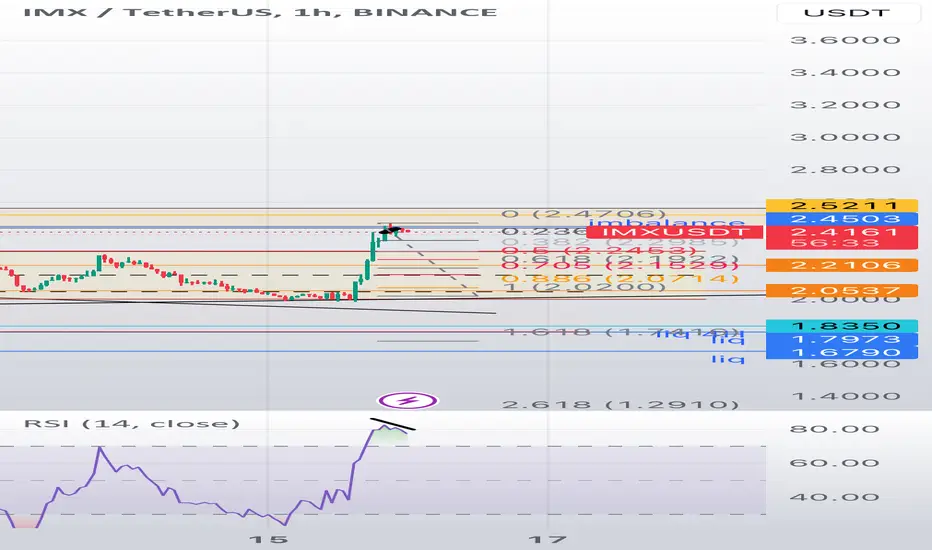This screenshot has width=932, height=550.
Task: Click the yellow 2.5211 price tag
Action: [842, 206]
